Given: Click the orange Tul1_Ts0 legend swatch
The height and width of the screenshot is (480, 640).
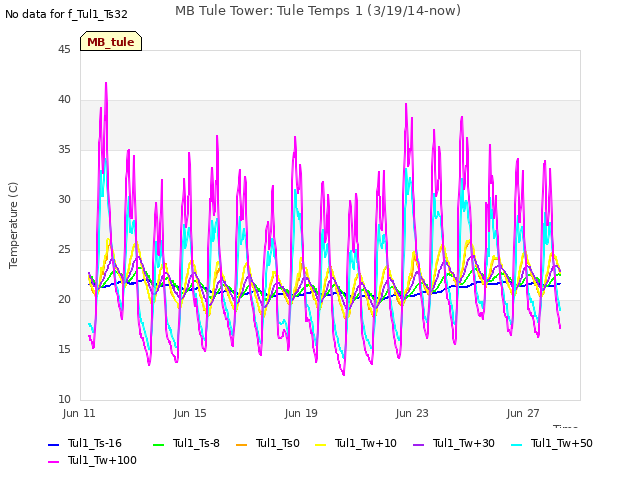Looking at the screenshot, I should 242,444.
